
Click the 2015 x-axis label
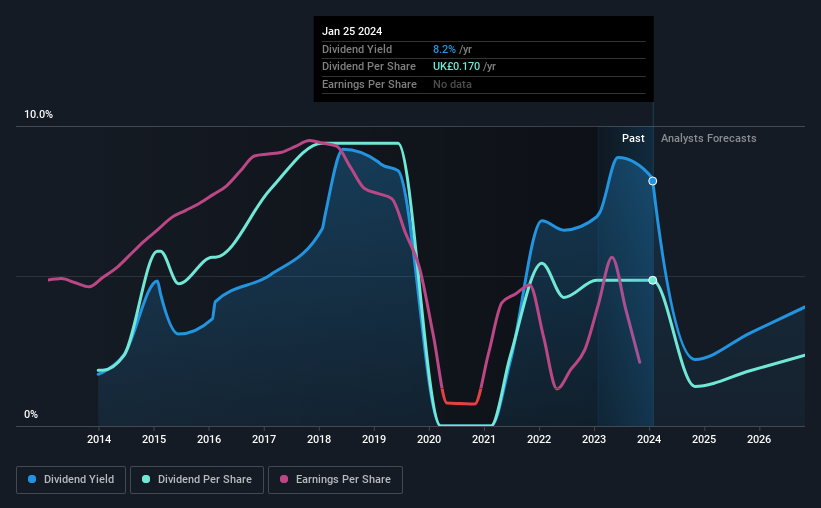coord(154,439)
